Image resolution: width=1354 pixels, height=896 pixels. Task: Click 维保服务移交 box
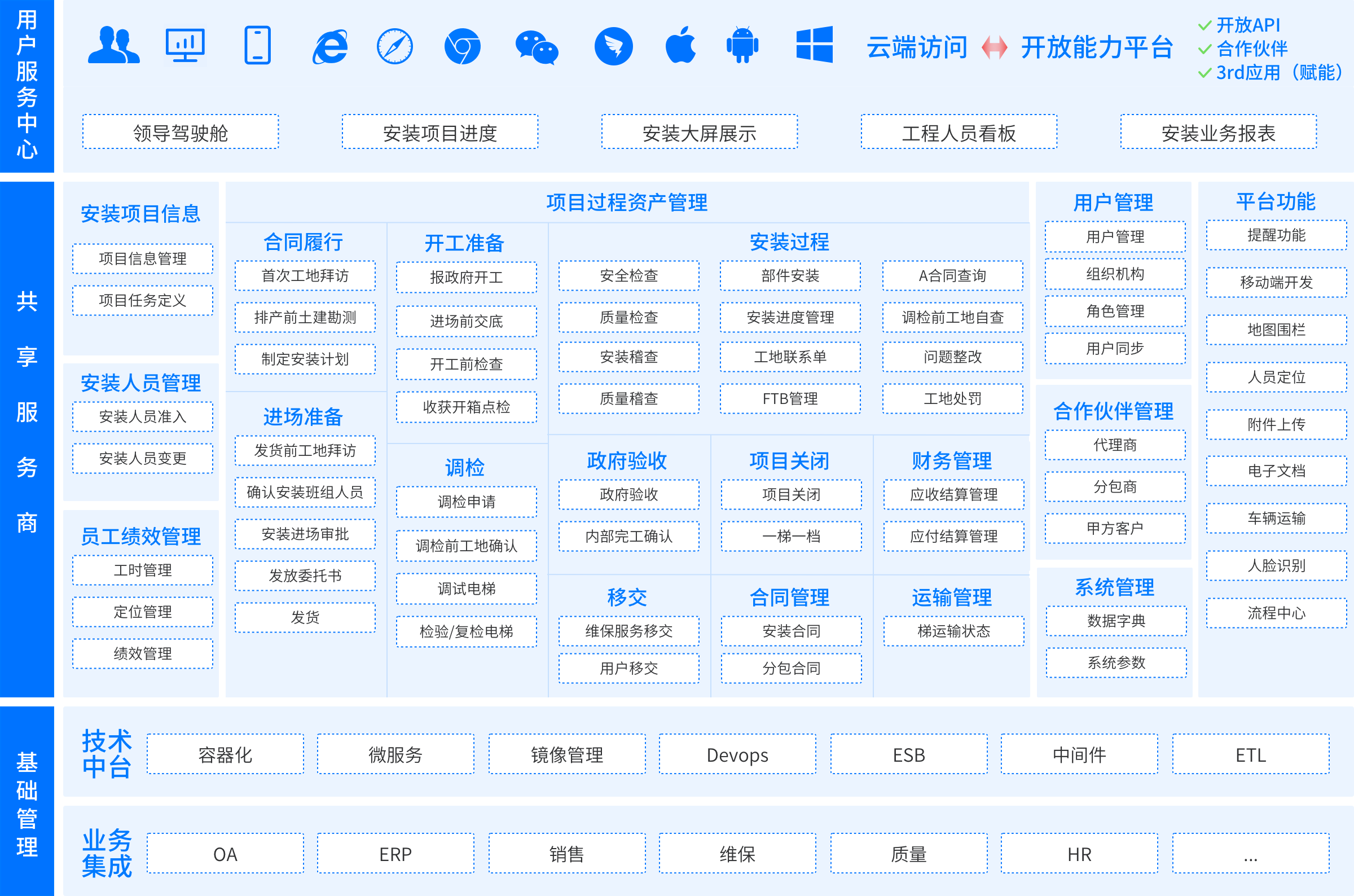(x=629, y=631)
